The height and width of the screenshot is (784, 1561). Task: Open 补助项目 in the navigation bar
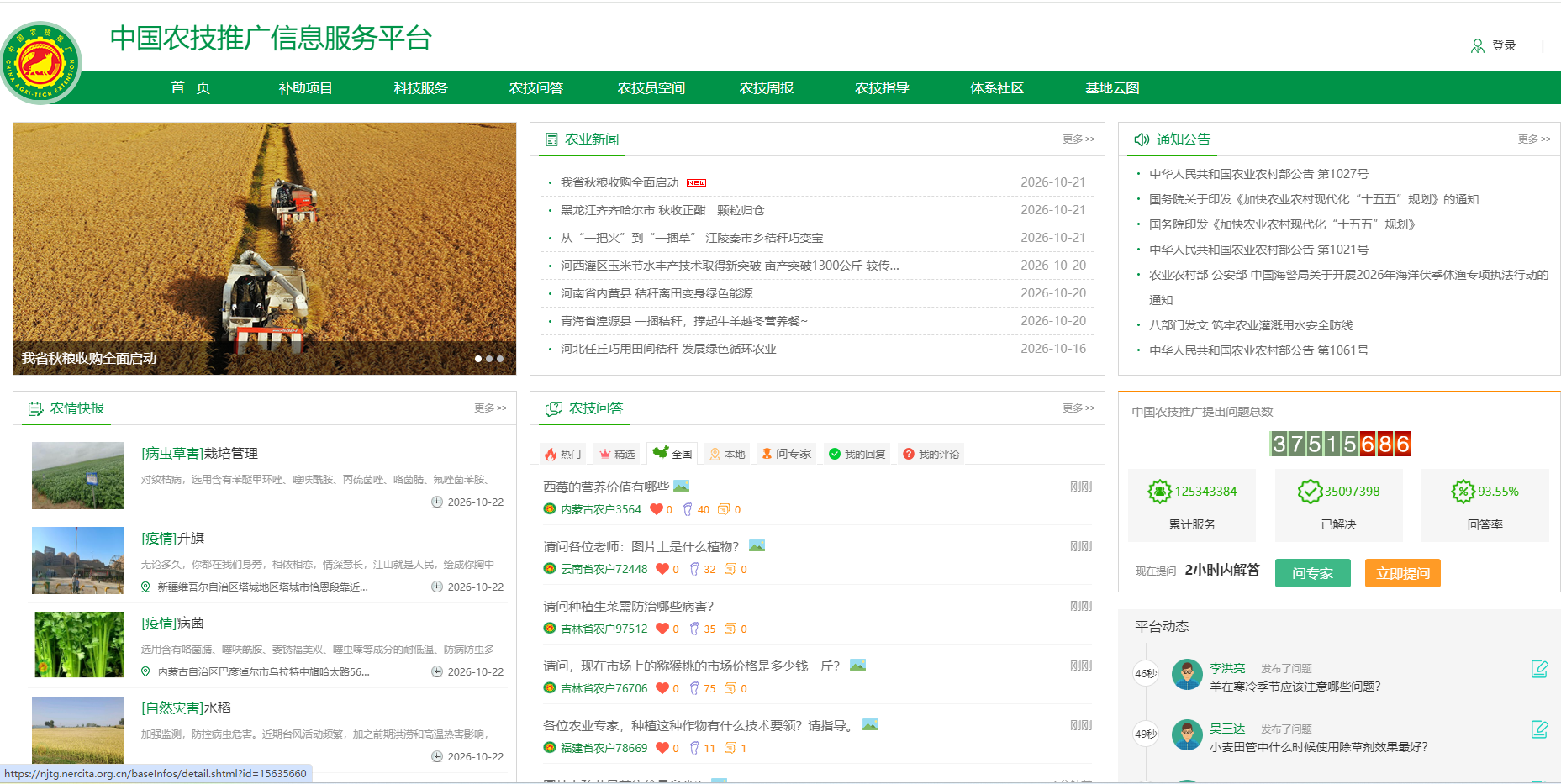[305, 87]
